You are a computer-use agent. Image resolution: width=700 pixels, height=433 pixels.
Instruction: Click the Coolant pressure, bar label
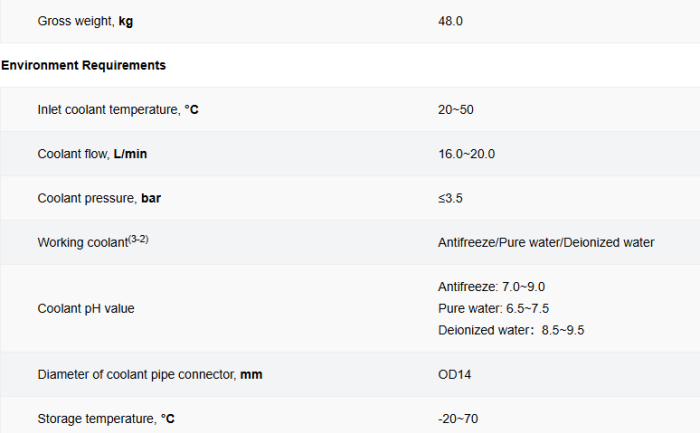click(99, 198)
